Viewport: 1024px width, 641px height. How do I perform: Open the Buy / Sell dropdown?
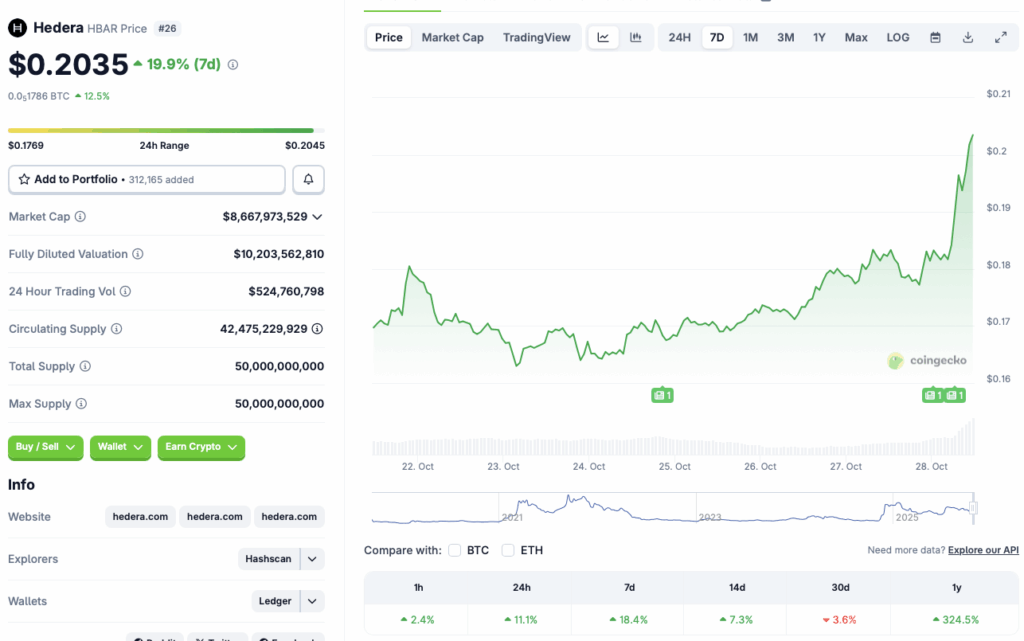tap(46, 447)
